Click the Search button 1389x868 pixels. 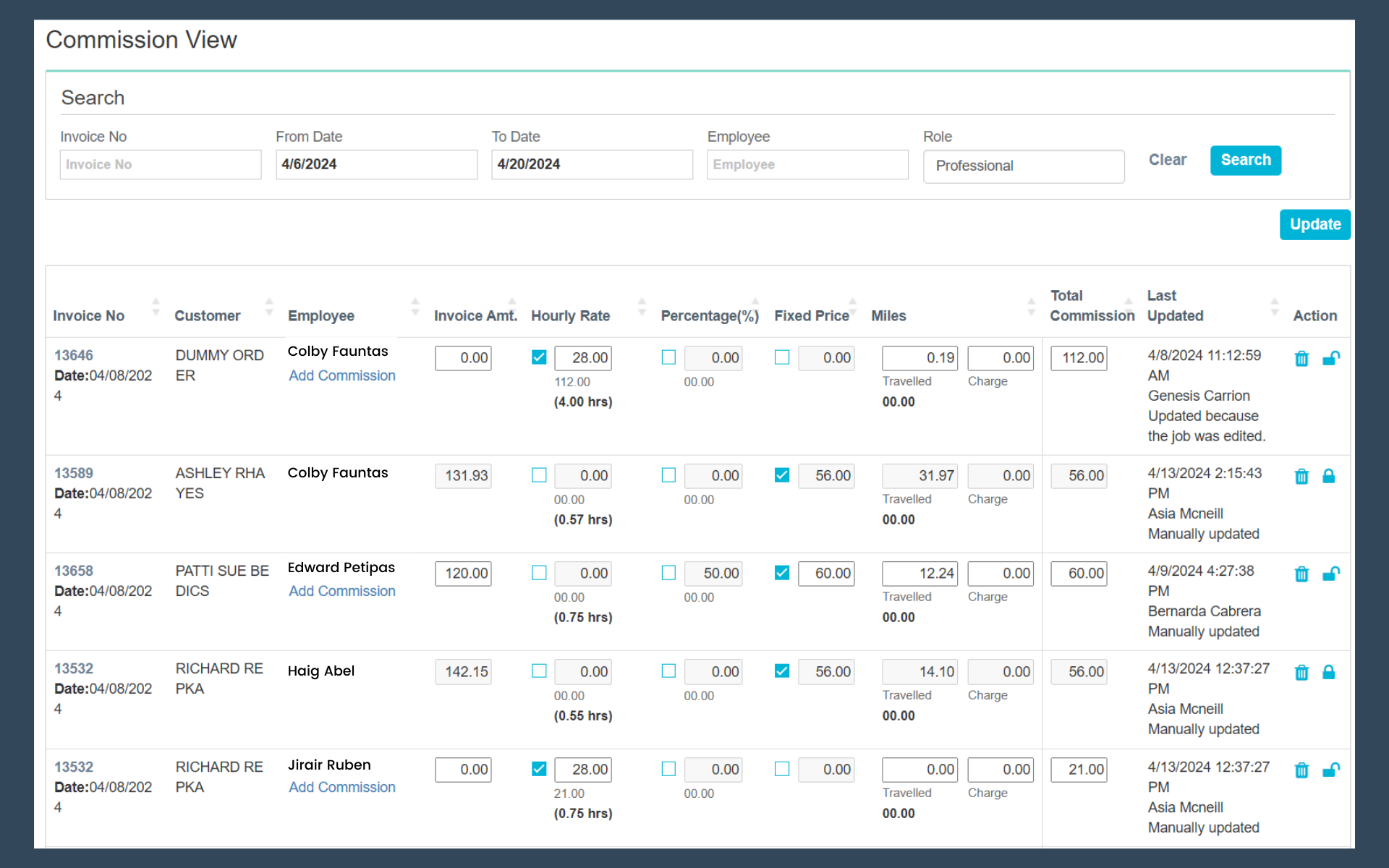pos(1246,160)
